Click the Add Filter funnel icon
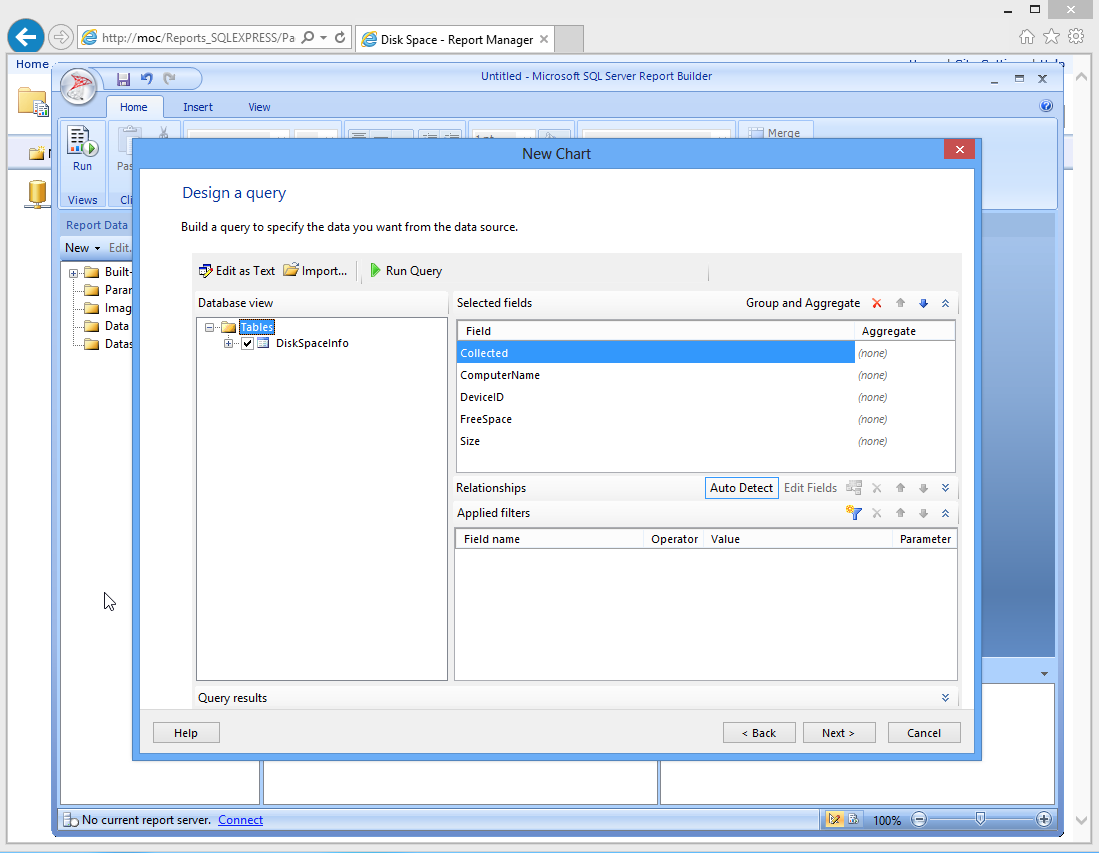This screenshot has width=1099, height=853. tap(853, 513)
